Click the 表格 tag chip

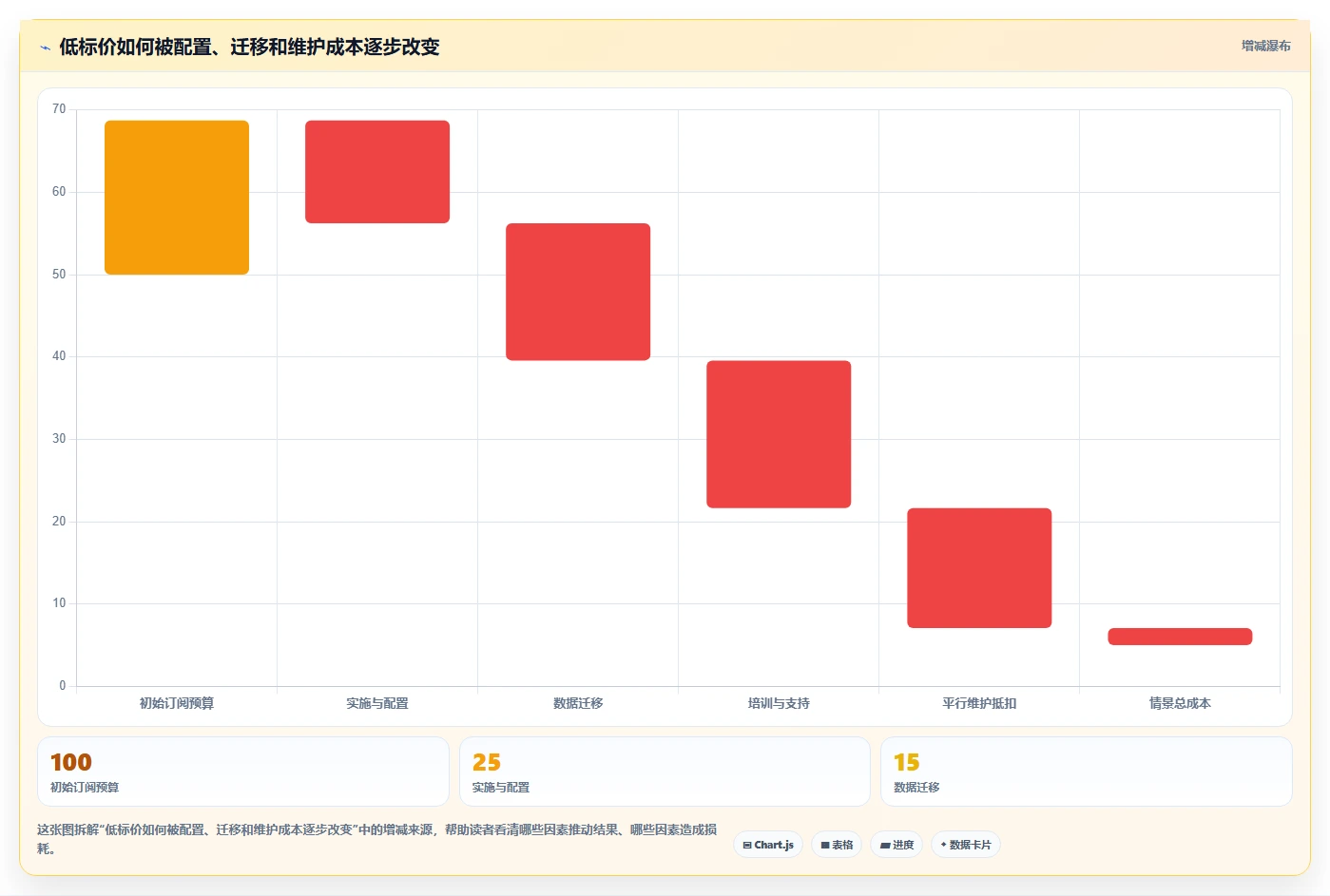click(837, 845)
